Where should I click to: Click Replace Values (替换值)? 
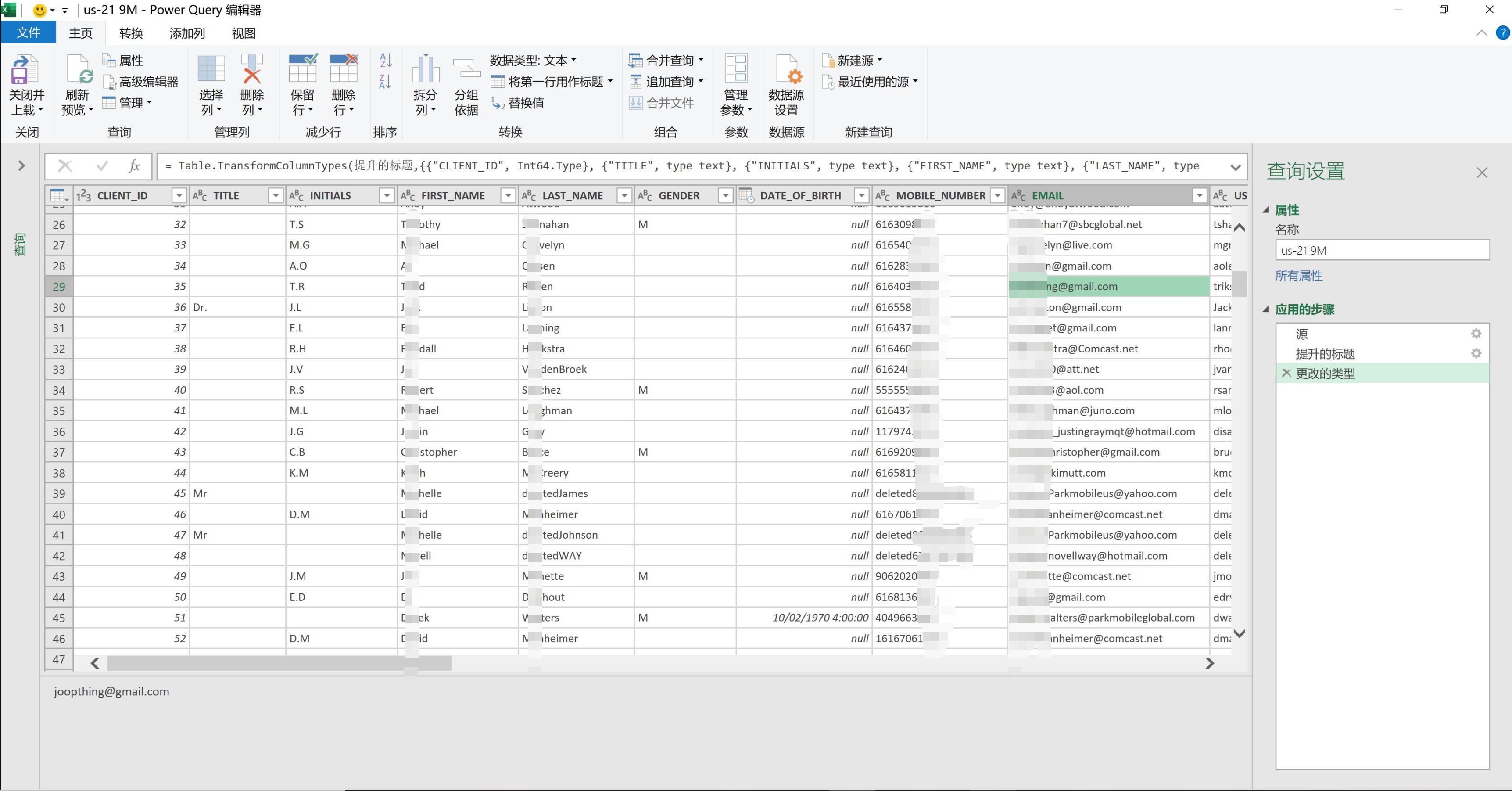coord(518,103)
